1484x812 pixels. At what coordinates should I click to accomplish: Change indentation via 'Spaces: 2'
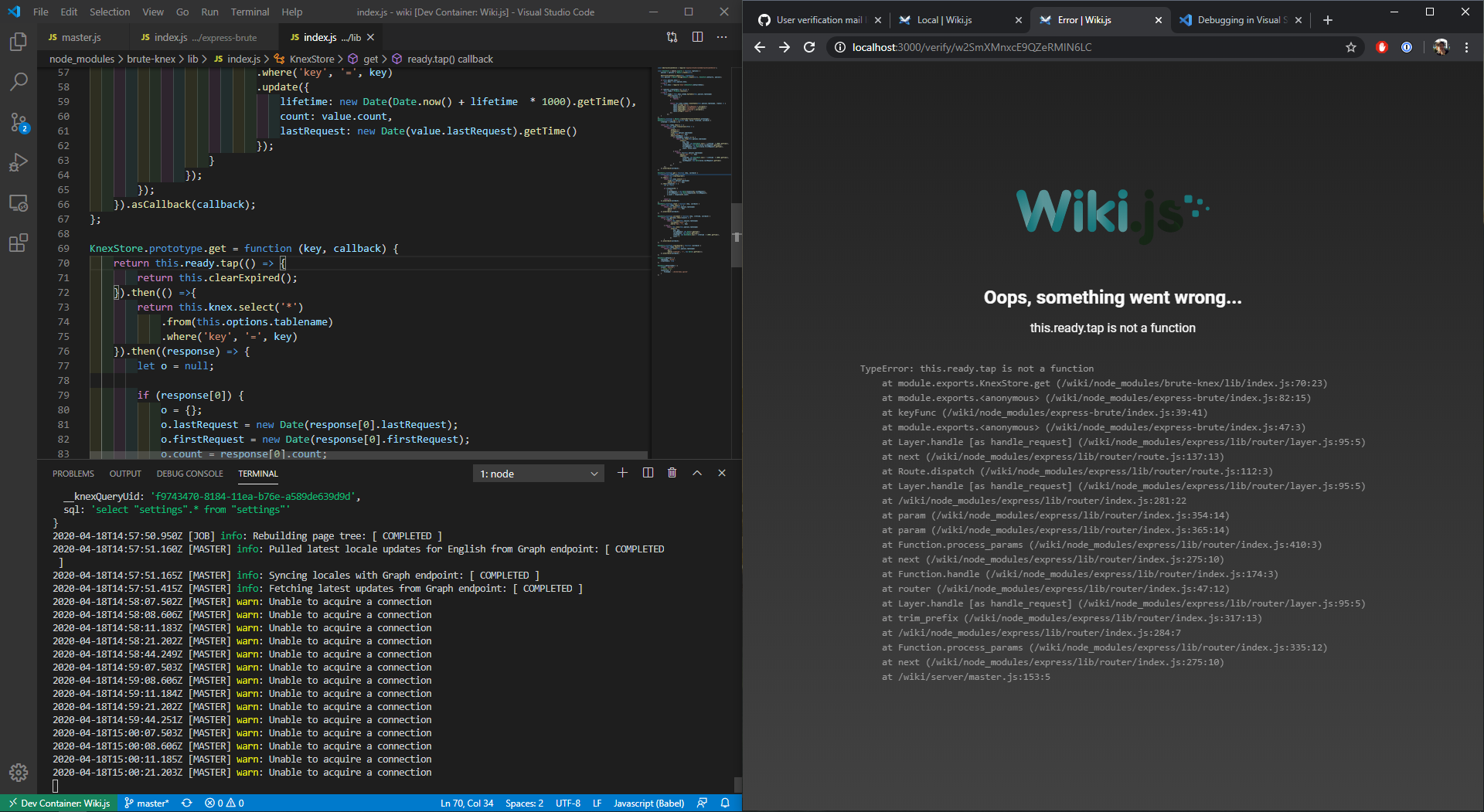click(x=524, y=804)
